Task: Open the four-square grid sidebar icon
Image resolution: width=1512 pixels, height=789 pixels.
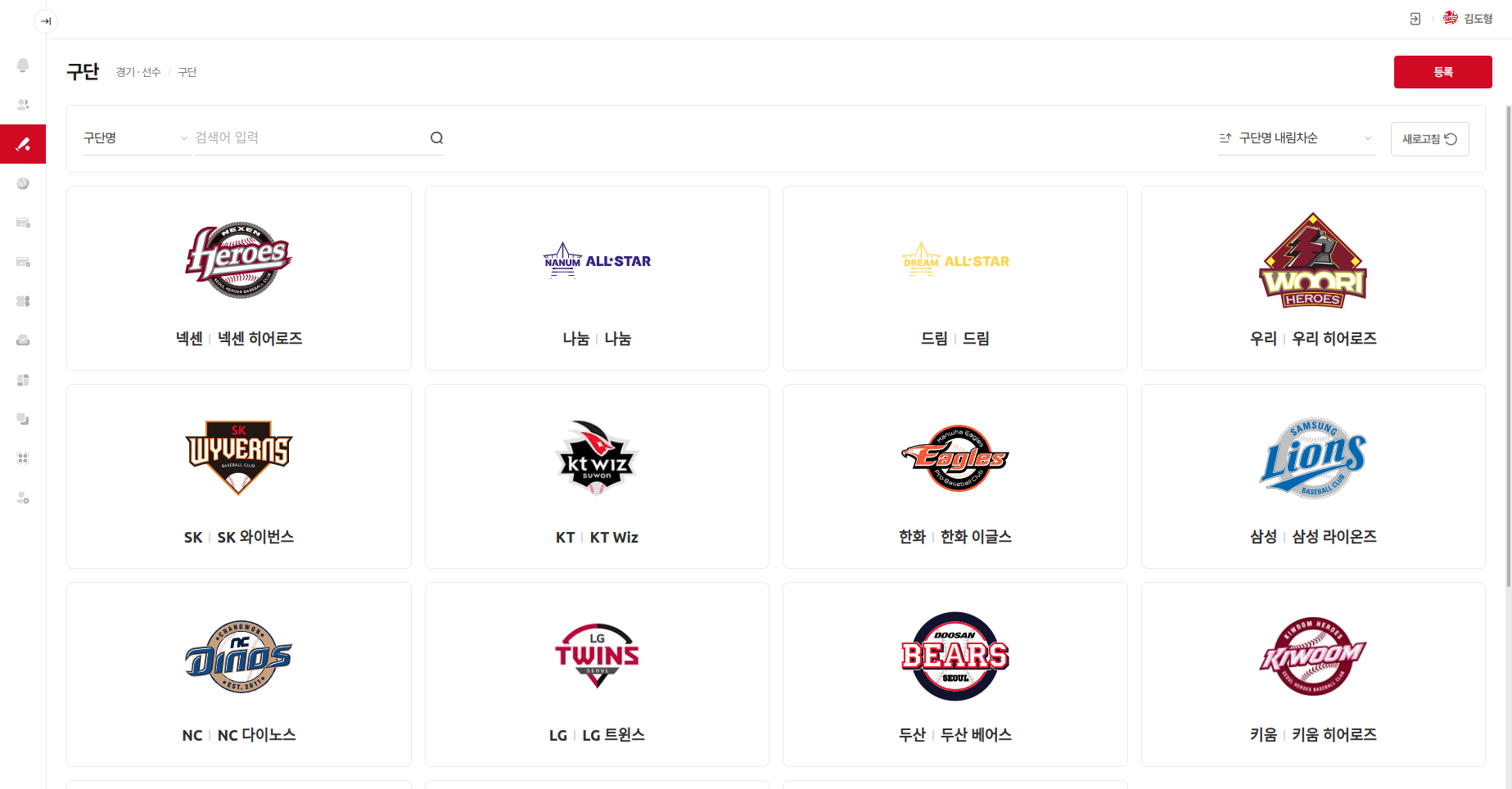Action: click(x=23, y=458)
